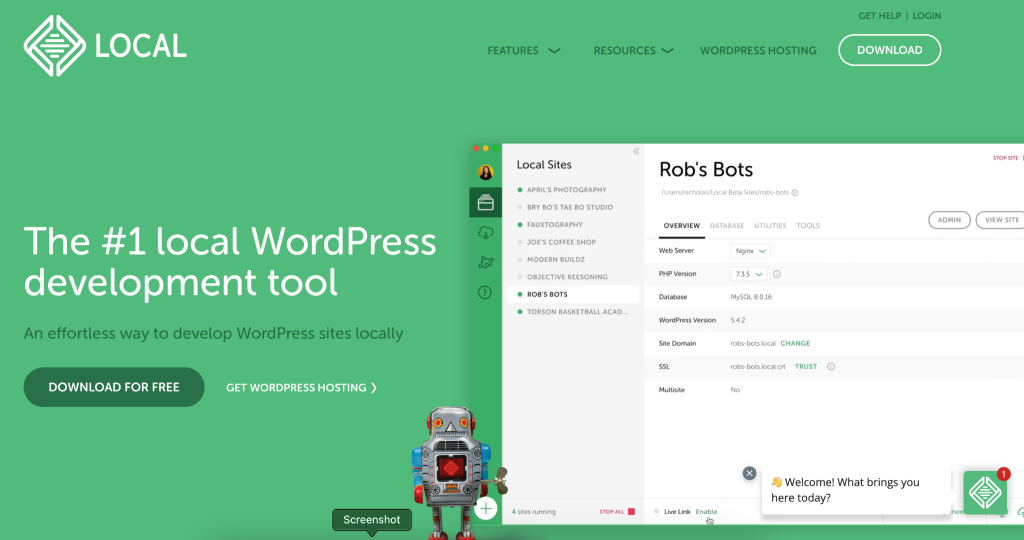The image size is (1024, 540).
Task: Switch to the Overview tab
Action: tap(681, 226)
